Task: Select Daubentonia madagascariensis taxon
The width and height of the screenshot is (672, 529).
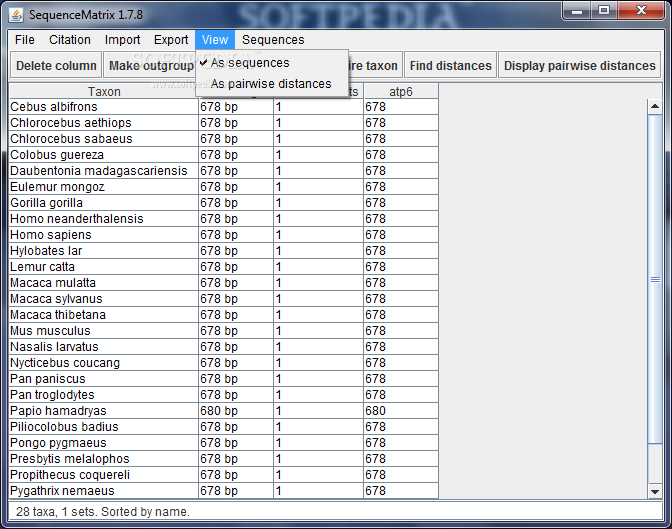Action: [x=103, y=171]
